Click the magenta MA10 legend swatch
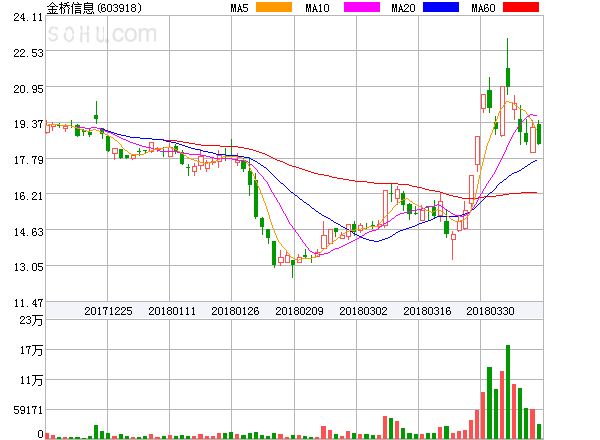This screenshot has height=440, width=600. coord(362,7)
